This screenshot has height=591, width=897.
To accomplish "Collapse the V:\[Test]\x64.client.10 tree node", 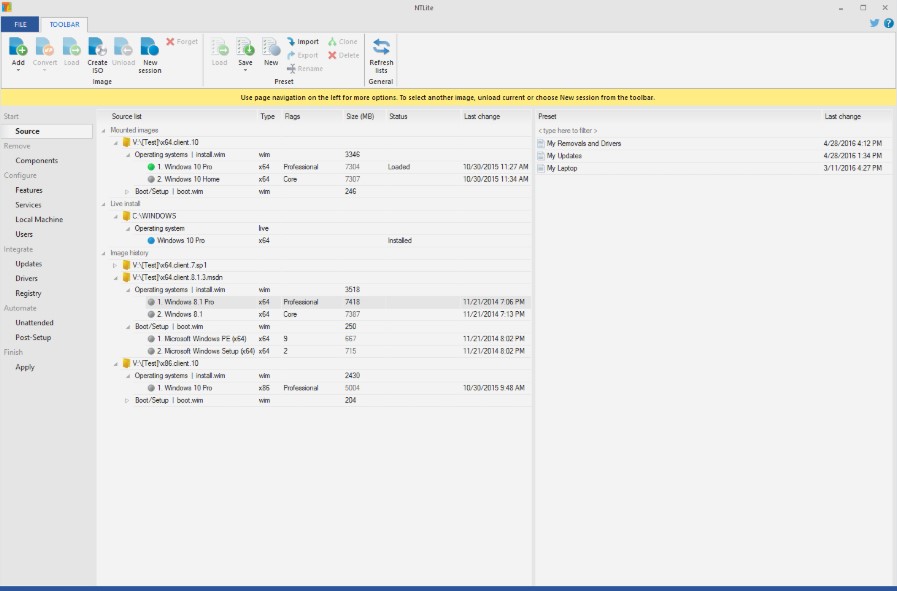I will click(116, 143).
